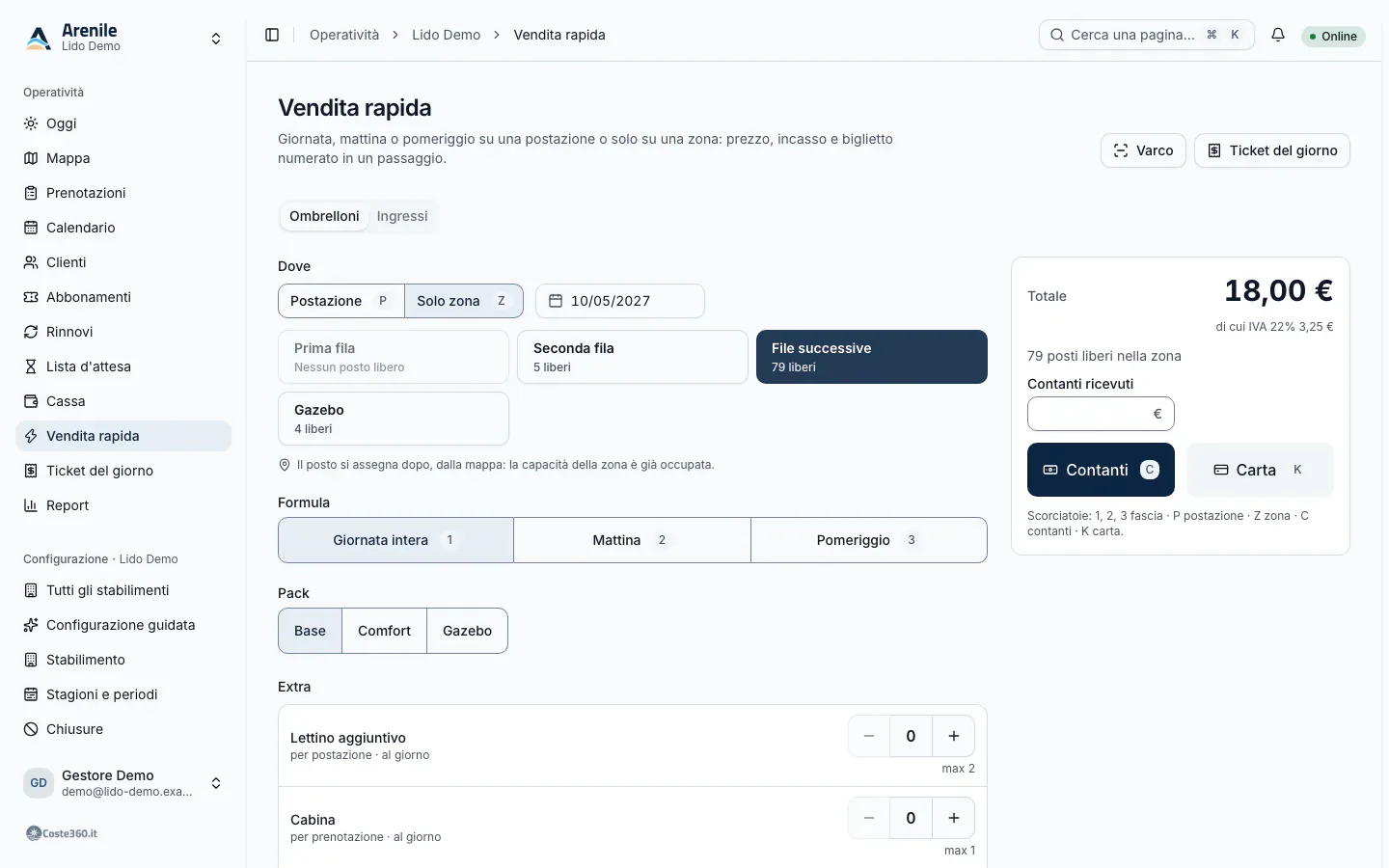Screen dimensions: 1389x868
Task: Click the Cassa wallet icon
Action: point(31,401)
